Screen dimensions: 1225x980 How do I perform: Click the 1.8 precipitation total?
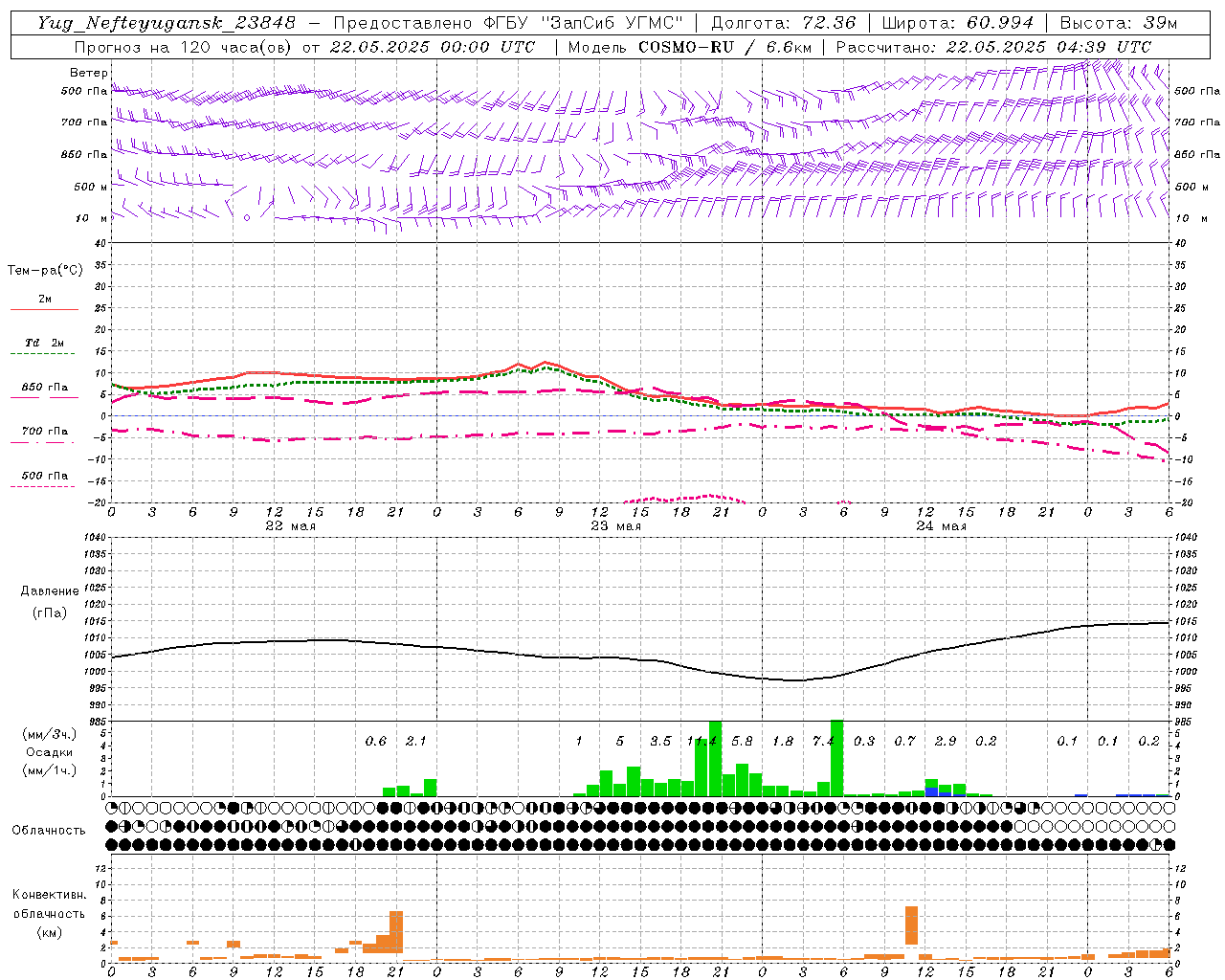pos(783,742)
